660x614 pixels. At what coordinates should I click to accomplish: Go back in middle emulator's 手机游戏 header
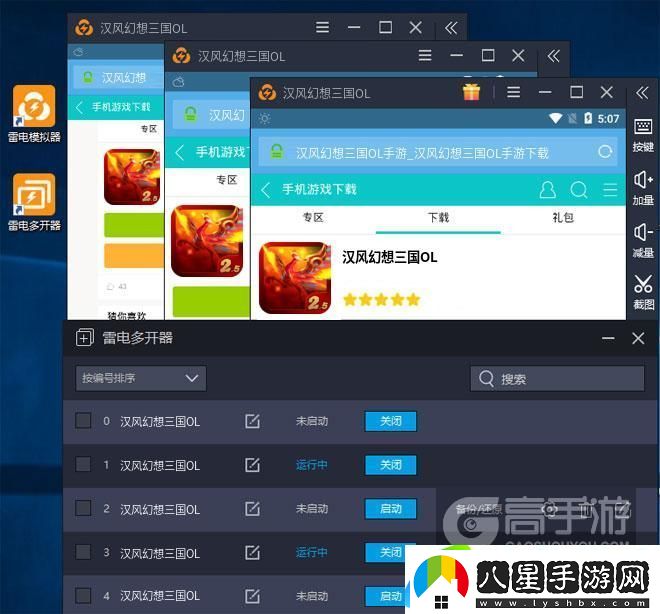point(180,152)
